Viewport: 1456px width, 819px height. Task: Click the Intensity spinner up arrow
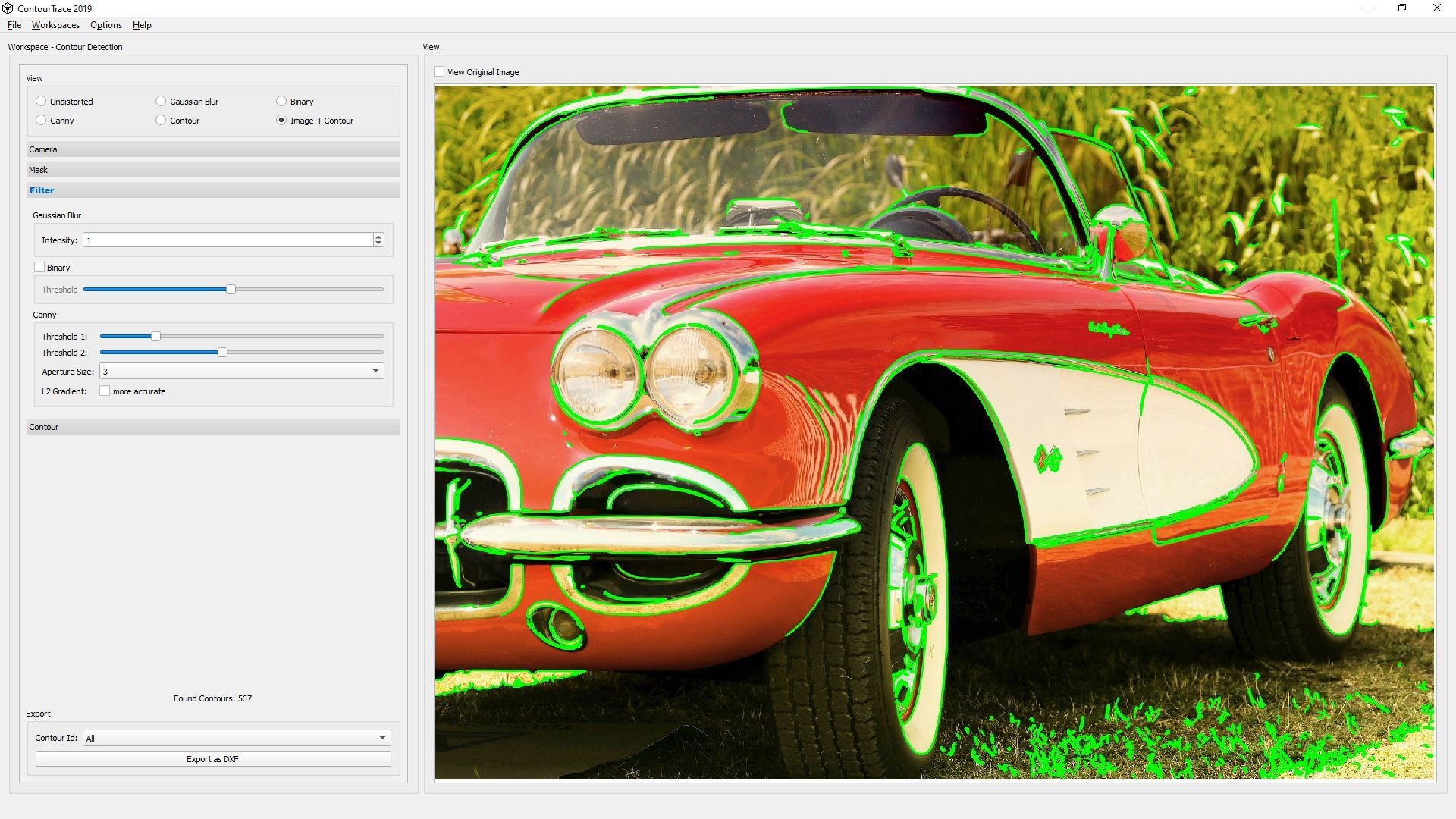378,236
